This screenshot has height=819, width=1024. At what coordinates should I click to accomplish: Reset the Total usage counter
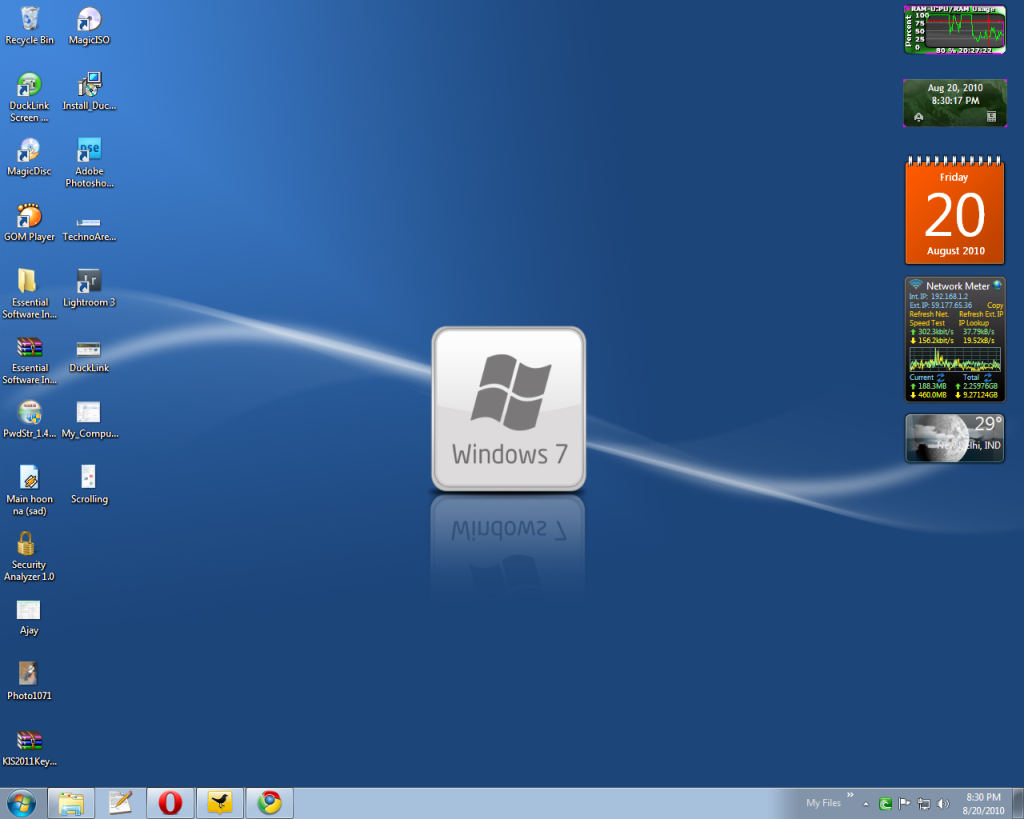pos(987,377)
